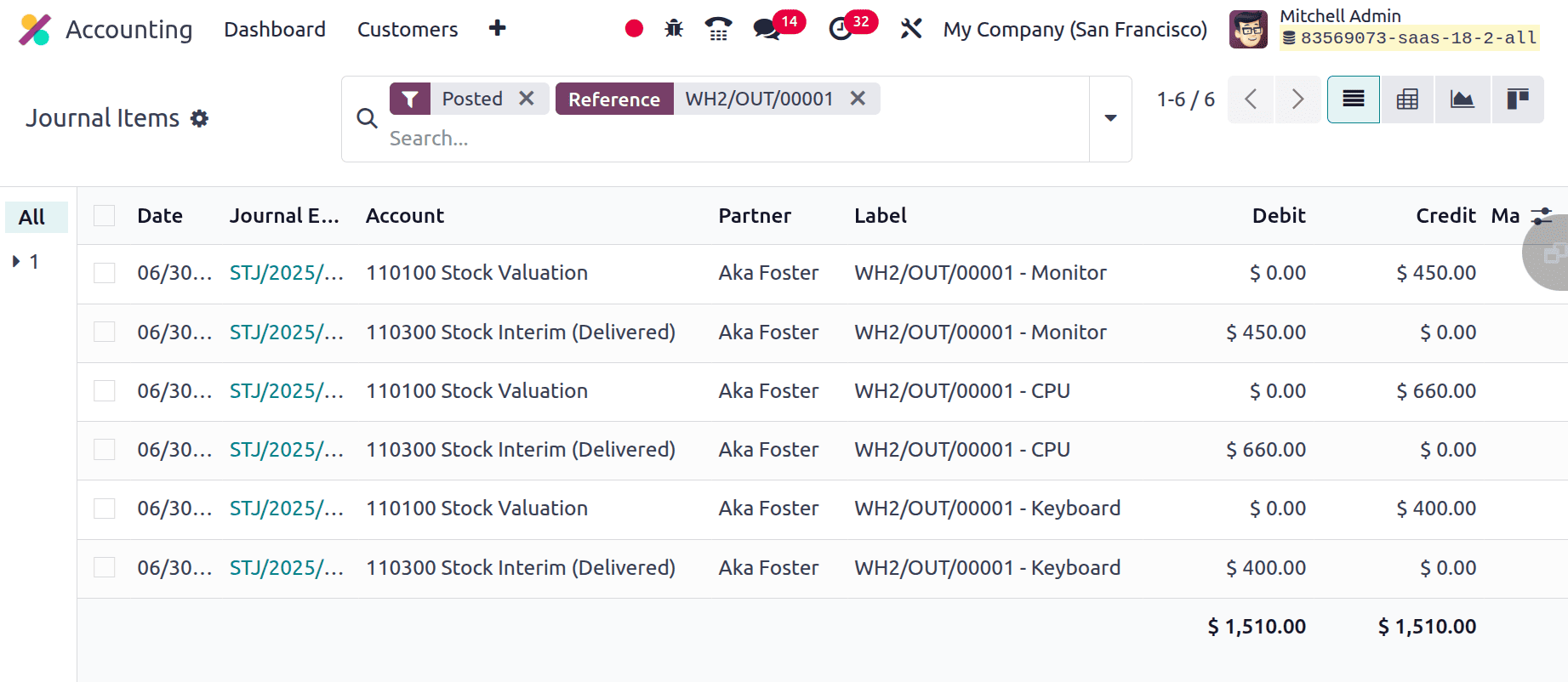The height and width of the screenshot is (682, 1568).
Task: Click the $ 400.00 credit cell
Action: coord(1436,509)
